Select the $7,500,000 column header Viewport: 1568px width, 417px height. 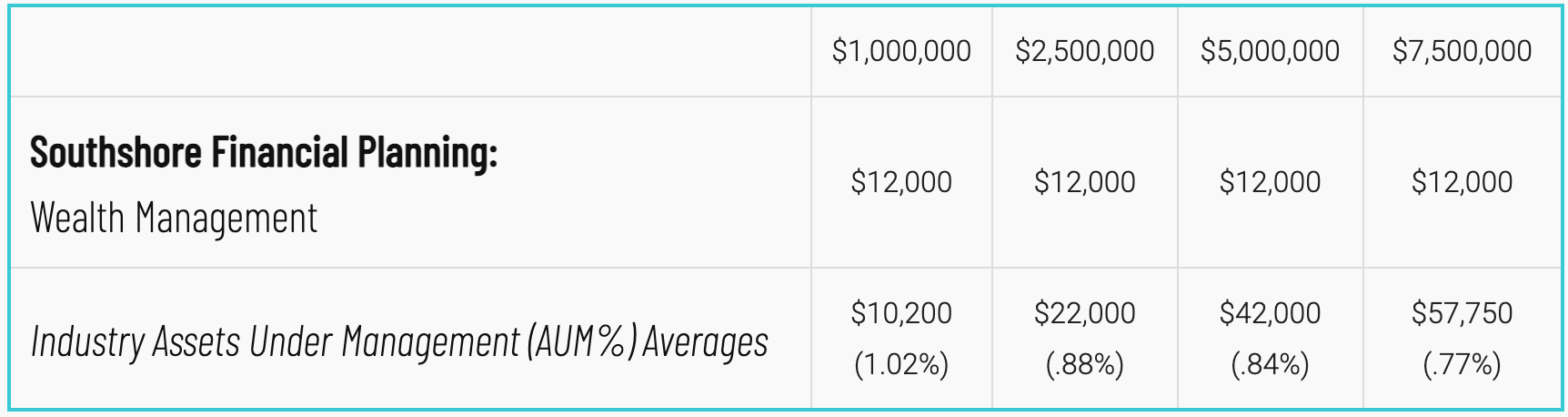pos(1462,51)
